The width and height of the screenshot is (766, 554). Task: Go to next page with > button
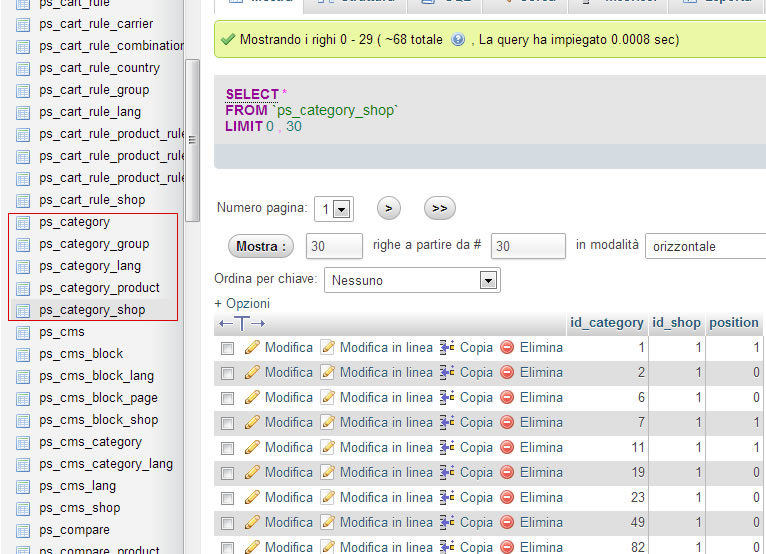click(x=389, y=208)
